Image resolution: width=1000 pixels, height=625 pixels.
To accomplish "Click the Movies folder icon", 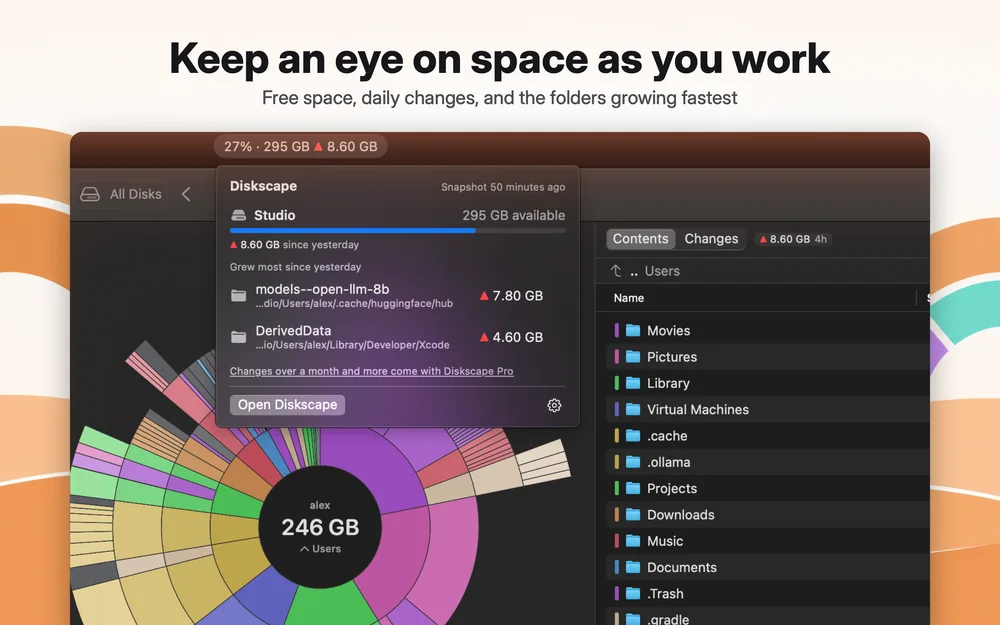I will [633, 330].
